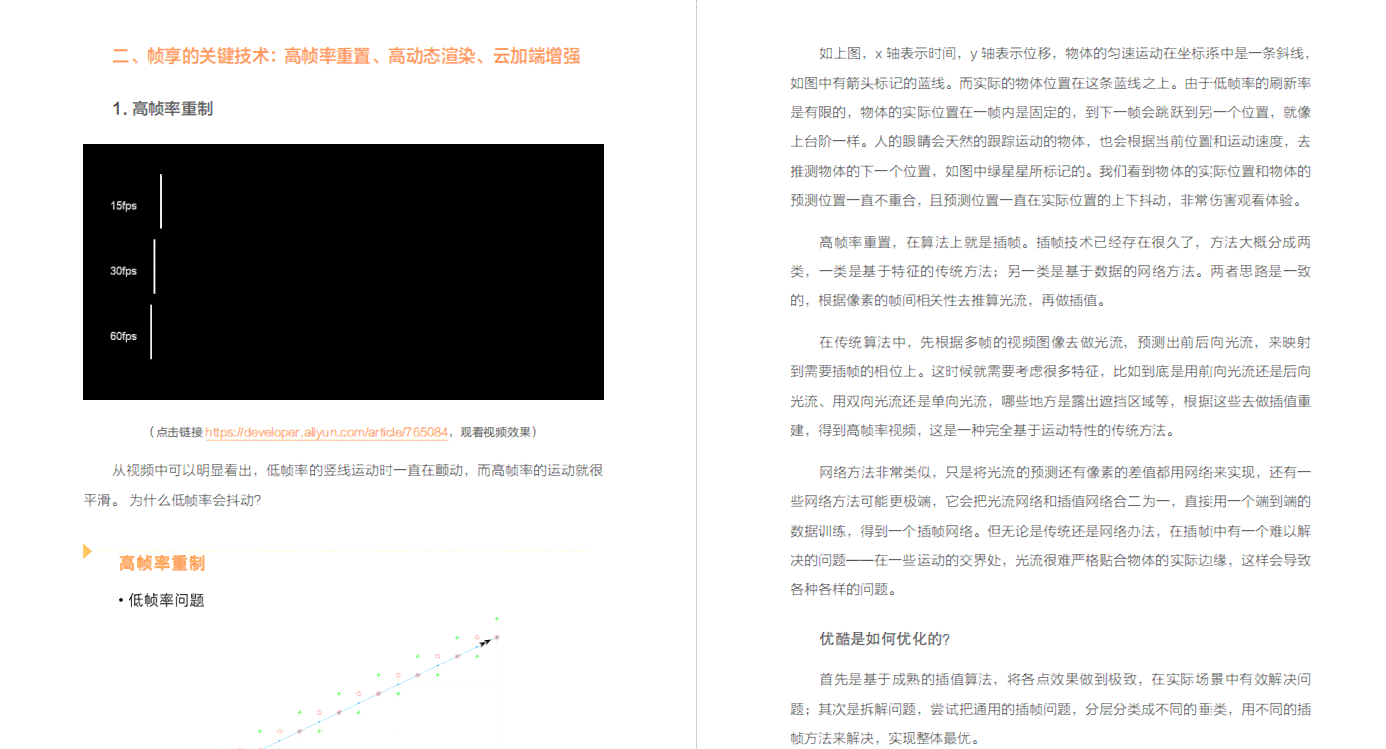Click the 30fps label in the video
Screen dimensions: 1386x749
[123, 271]
